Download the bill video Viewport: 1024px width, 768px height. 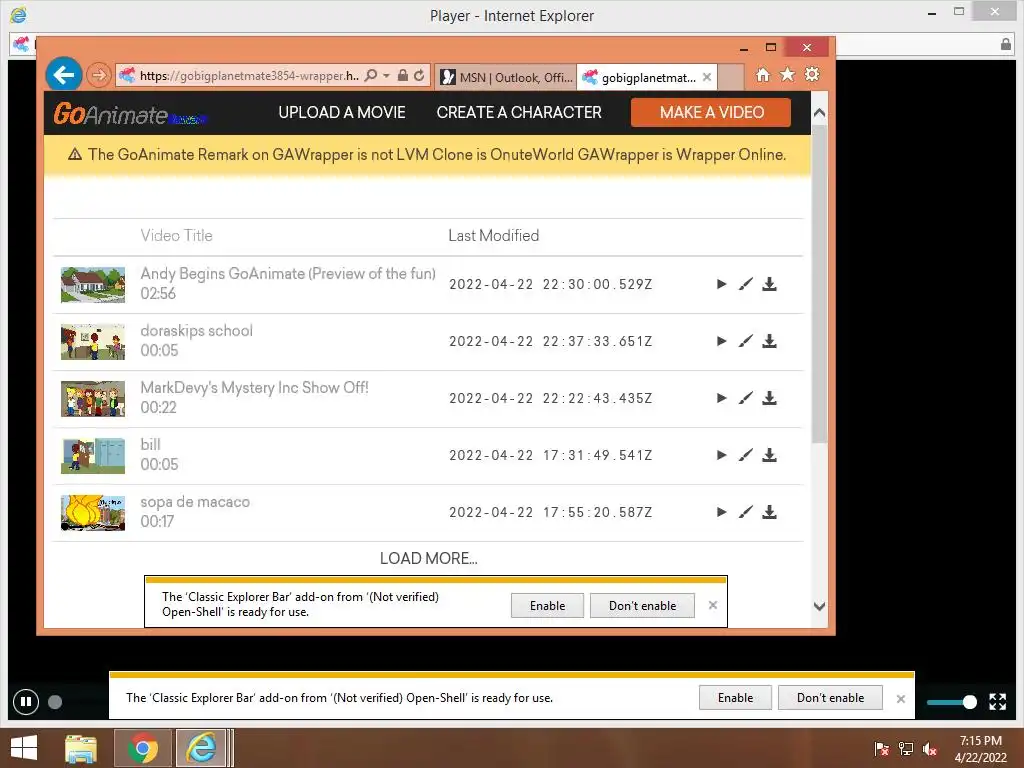(770, 455)
